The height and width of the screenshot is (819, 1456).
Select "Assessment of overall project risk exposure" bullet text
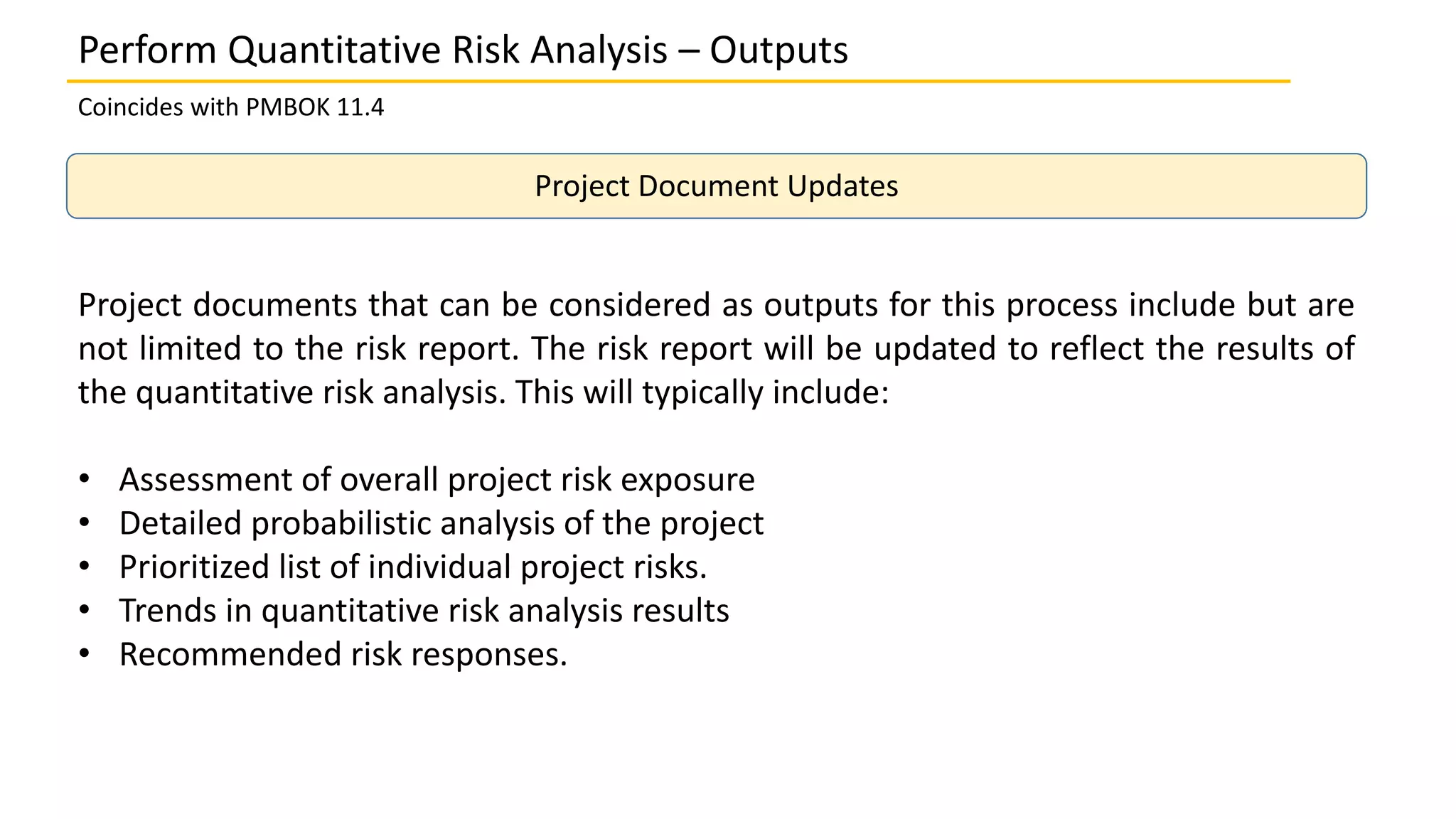(x=437, y=480)
